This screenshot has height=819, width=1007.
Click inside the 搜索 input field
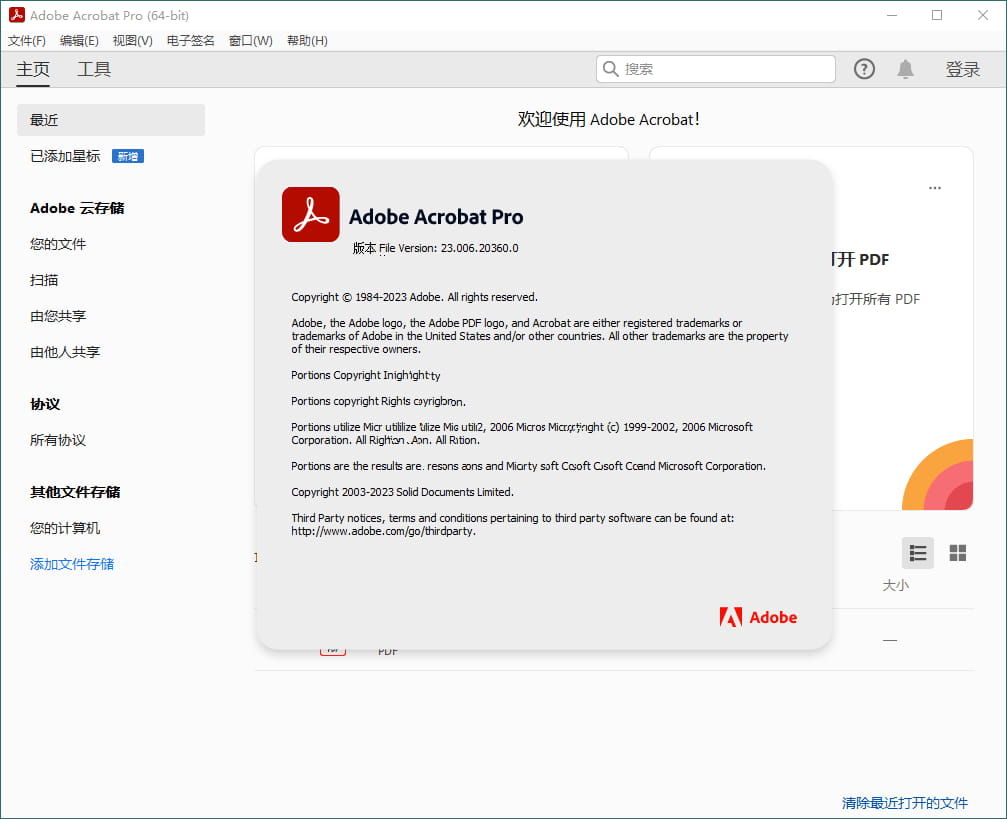click(725, 69)
